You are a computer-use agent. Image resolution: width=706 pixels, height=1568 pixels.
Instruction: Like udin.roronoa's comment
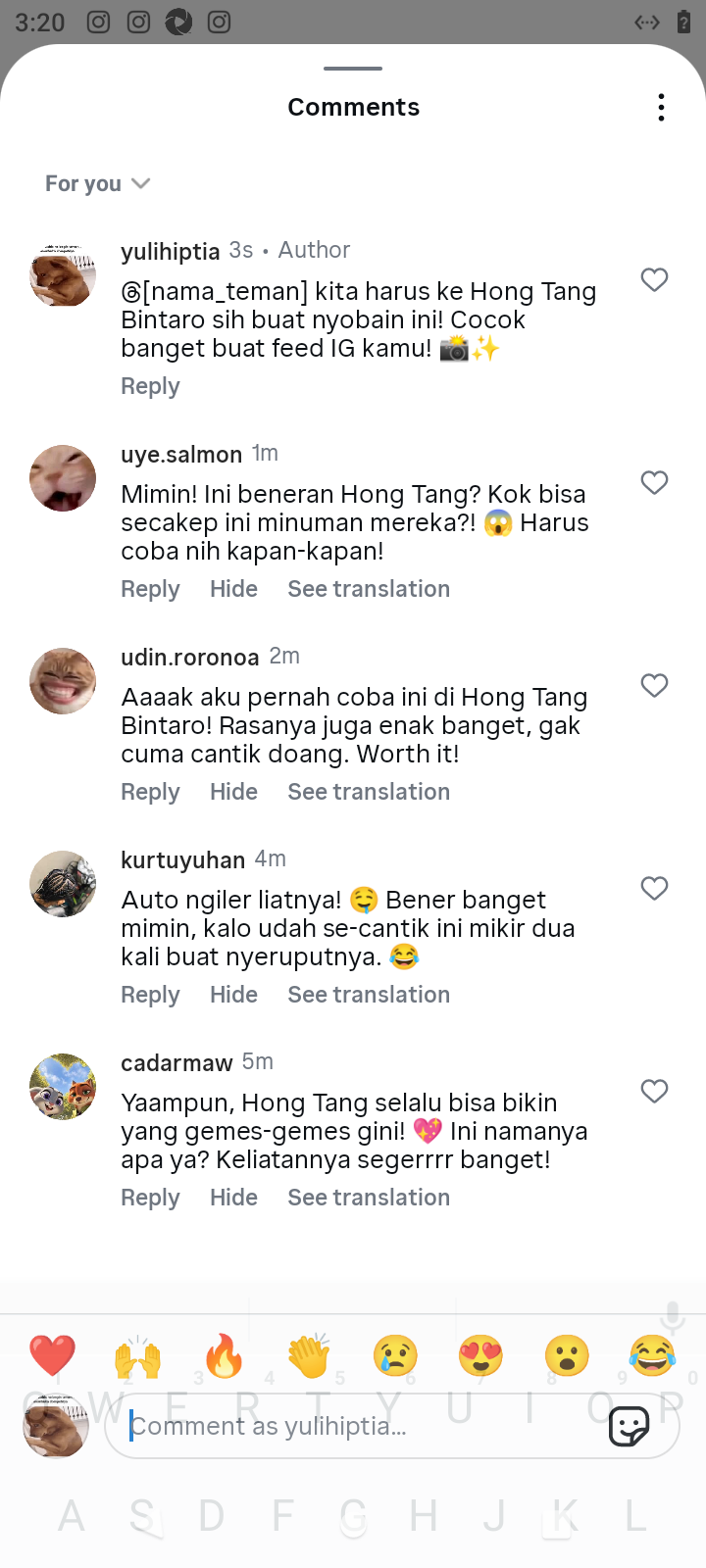[x=654, y=685]
